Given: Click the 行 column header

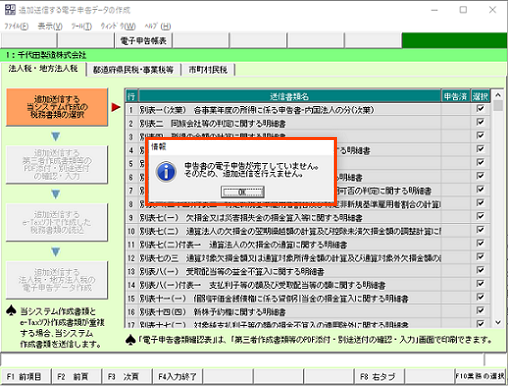Looking at the screenshot, I should click(131, 96).
